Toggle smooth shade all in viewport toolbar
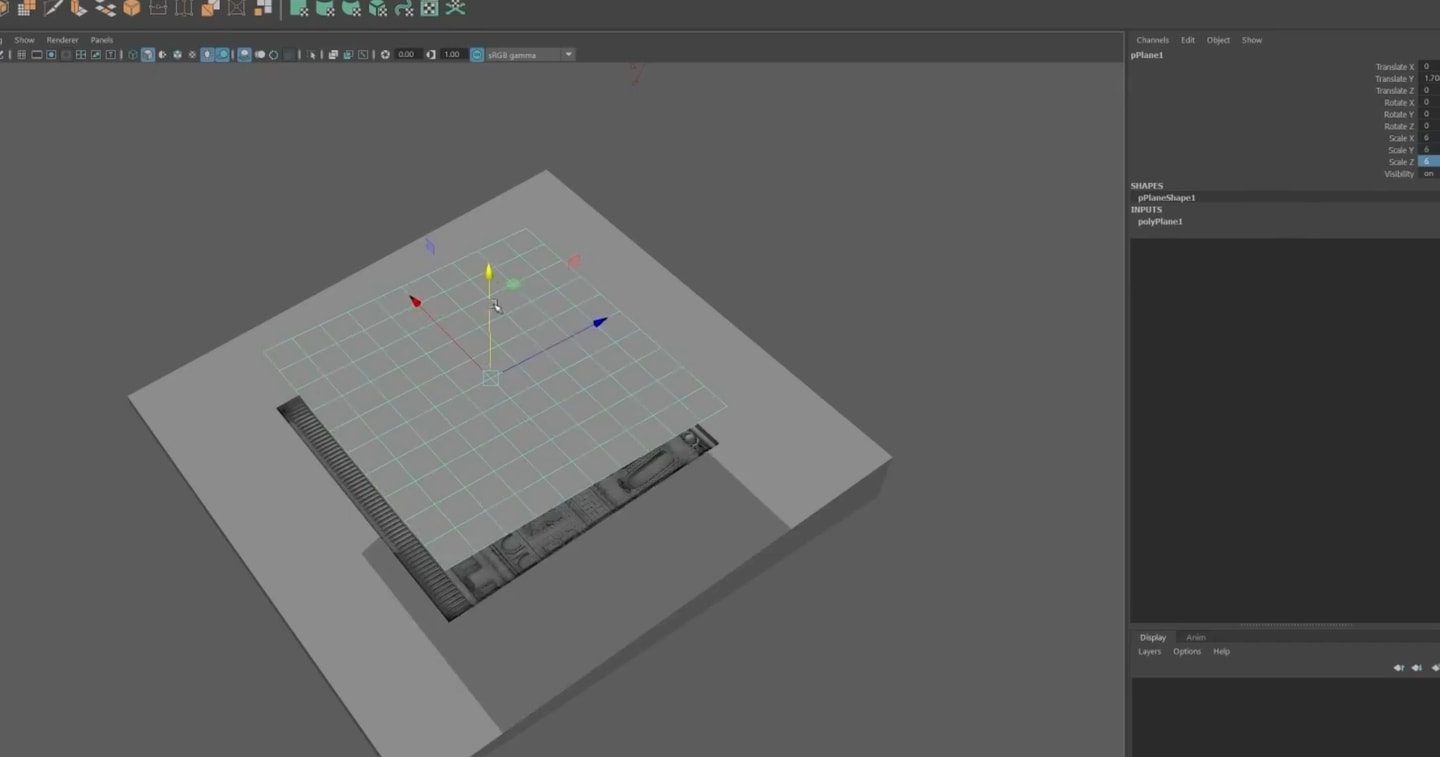 click(148, 54)
